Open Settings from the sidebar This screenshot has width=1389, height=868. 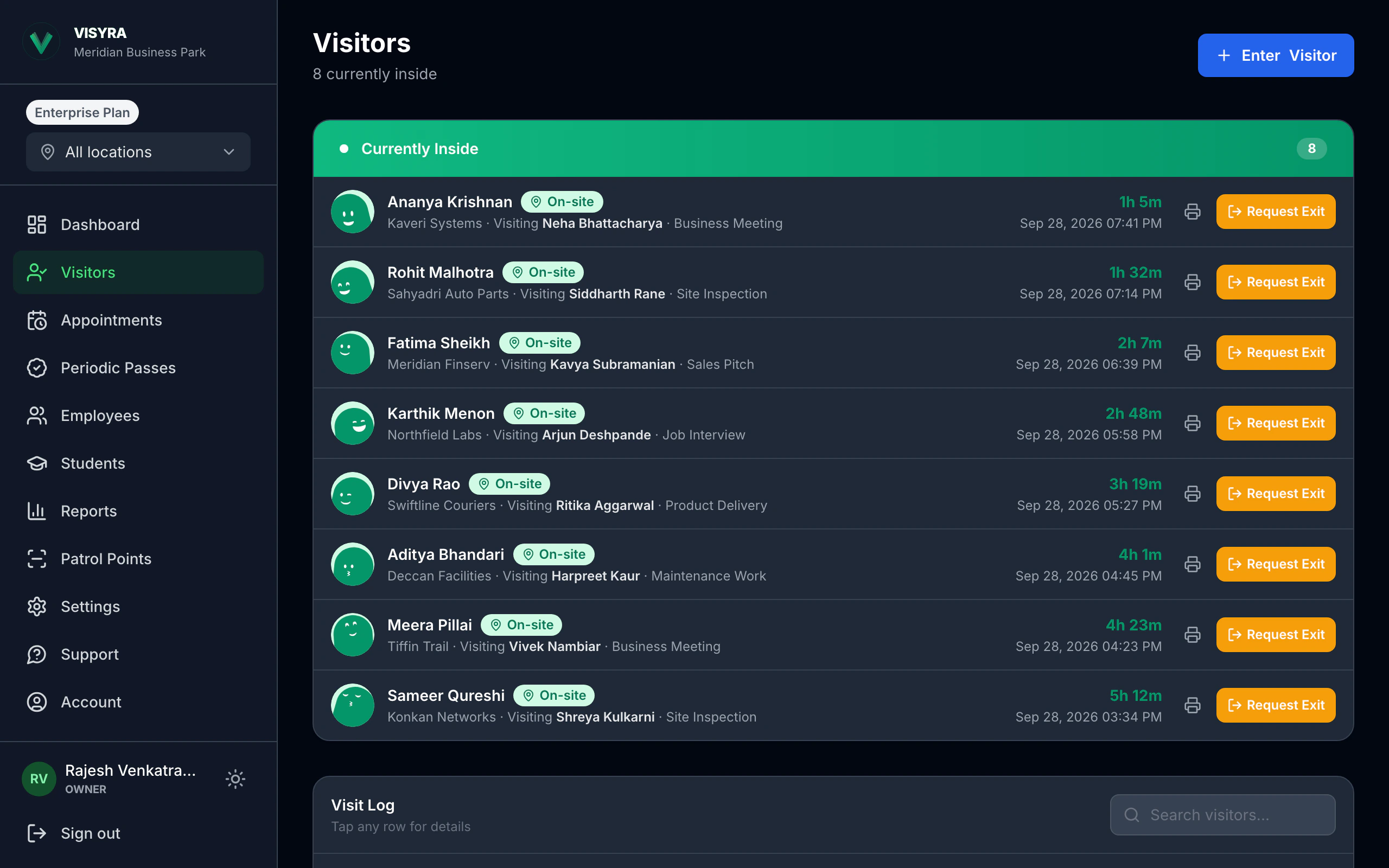(138, 607)
